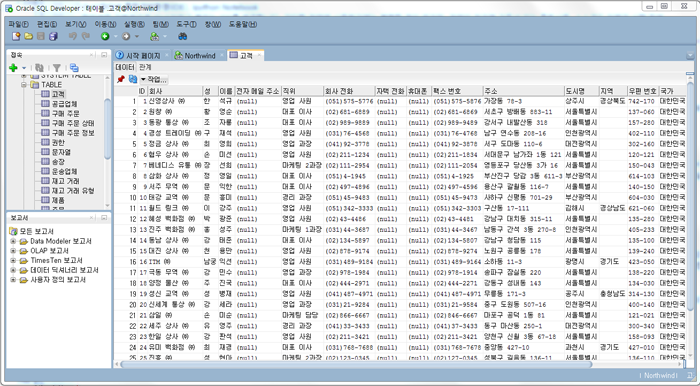Open dropdown arrow beside SQL worksheet icon
Screen dimensions: 700x386
click(x=165, y=37)
